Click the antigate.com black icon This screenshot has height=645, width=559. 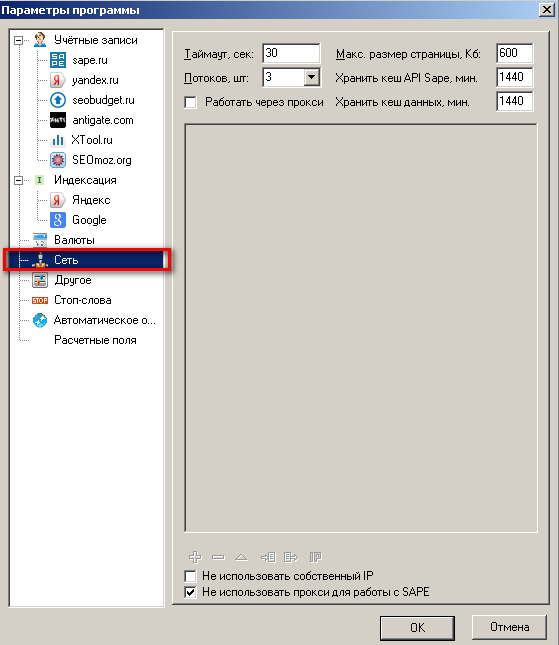58,120
